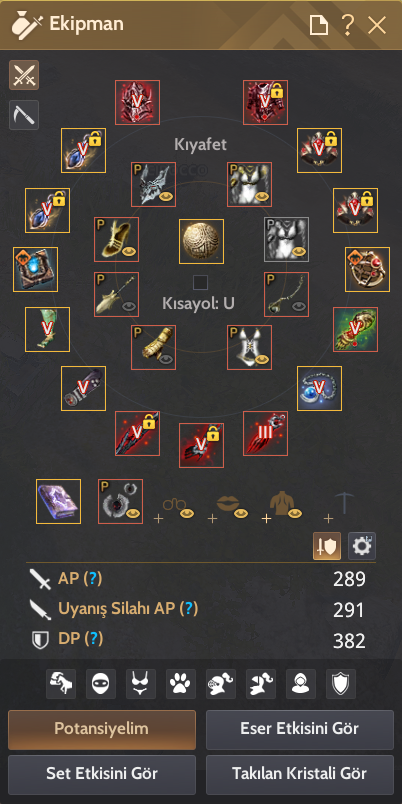Click Eser Etkisini Gör button

click(299, 729)
